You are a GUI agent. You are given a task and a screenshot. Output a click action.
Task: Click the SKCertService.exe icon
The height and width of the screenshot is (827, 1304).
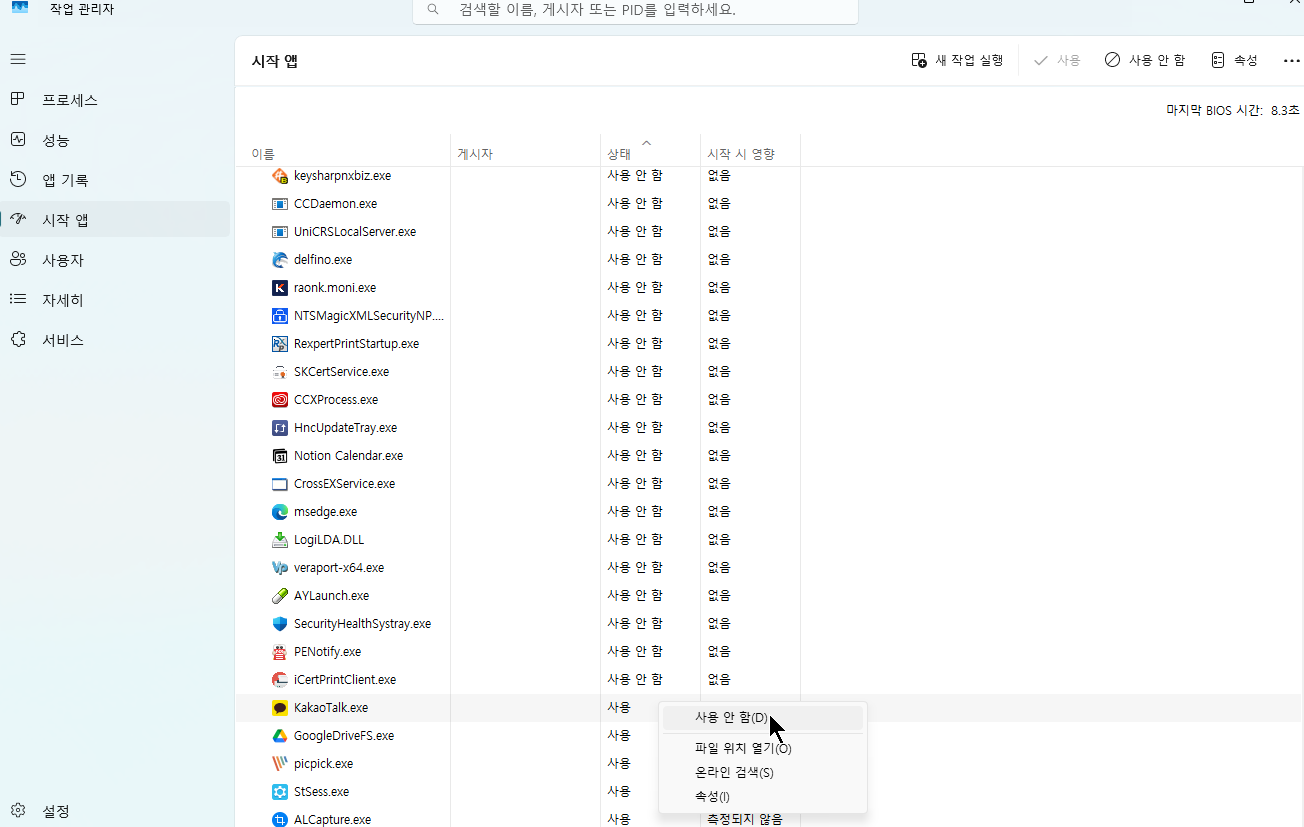280,372
